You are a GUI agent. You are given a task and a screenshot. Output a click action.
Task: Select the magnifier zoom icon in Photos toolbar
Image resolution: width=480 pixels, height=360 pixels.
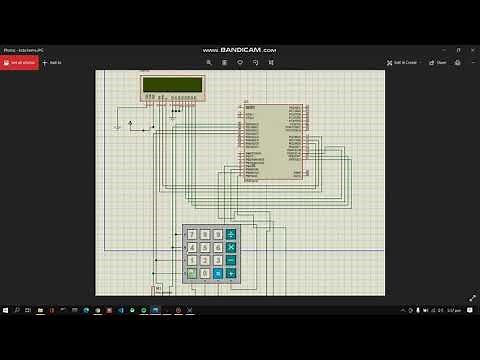click(x=209, y=63)
